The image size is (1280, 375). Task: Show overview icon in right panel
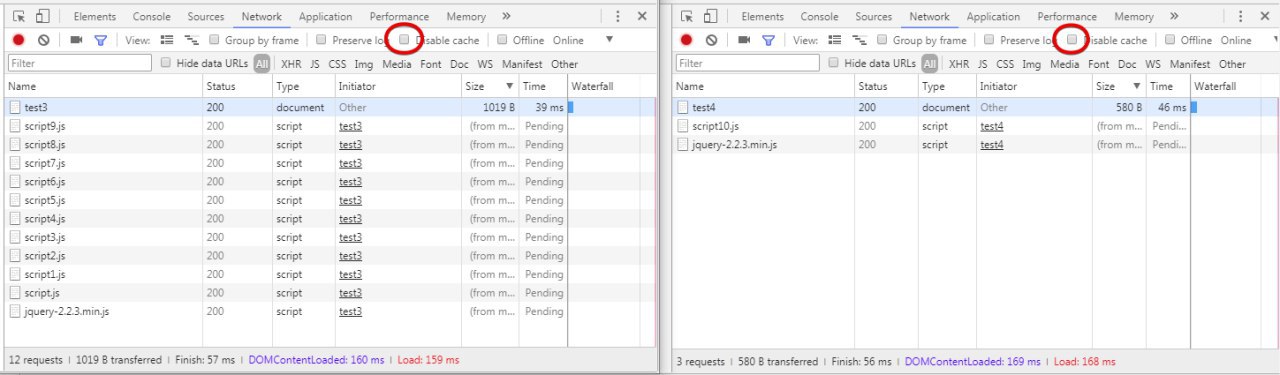(859, 40)
